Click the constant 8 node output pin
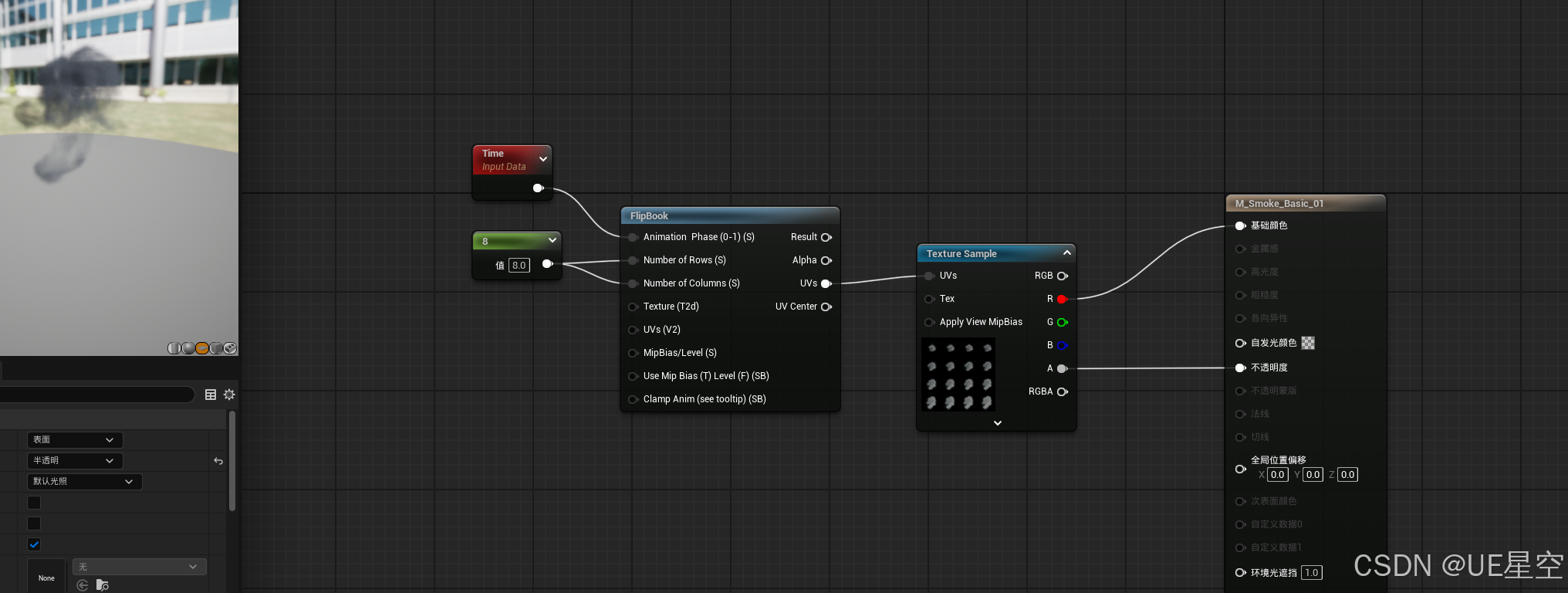This screenshot has width=1568, height=593. (x=547, y=264)
